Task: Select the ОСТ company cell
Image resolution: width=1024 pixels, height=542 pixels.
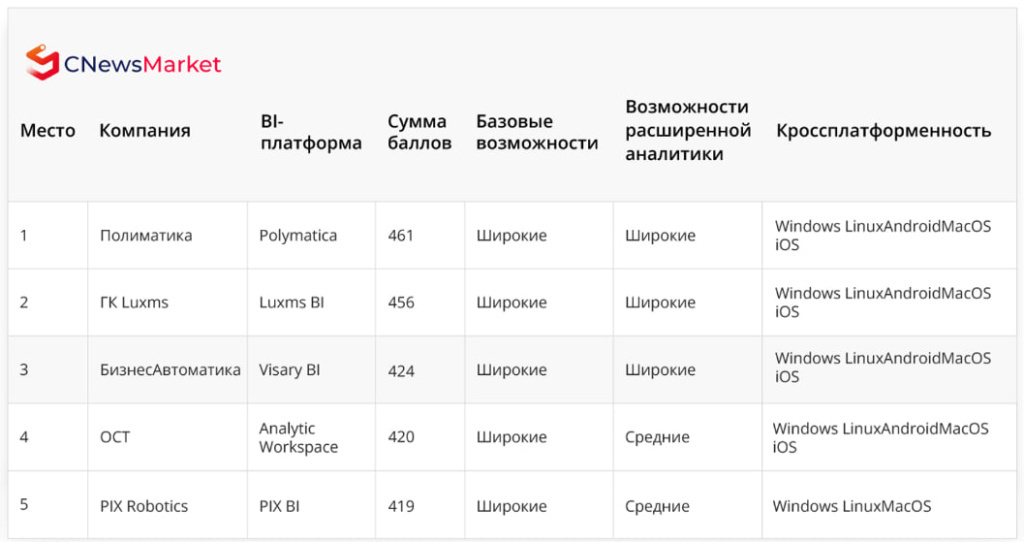Action: click(115, 437)
